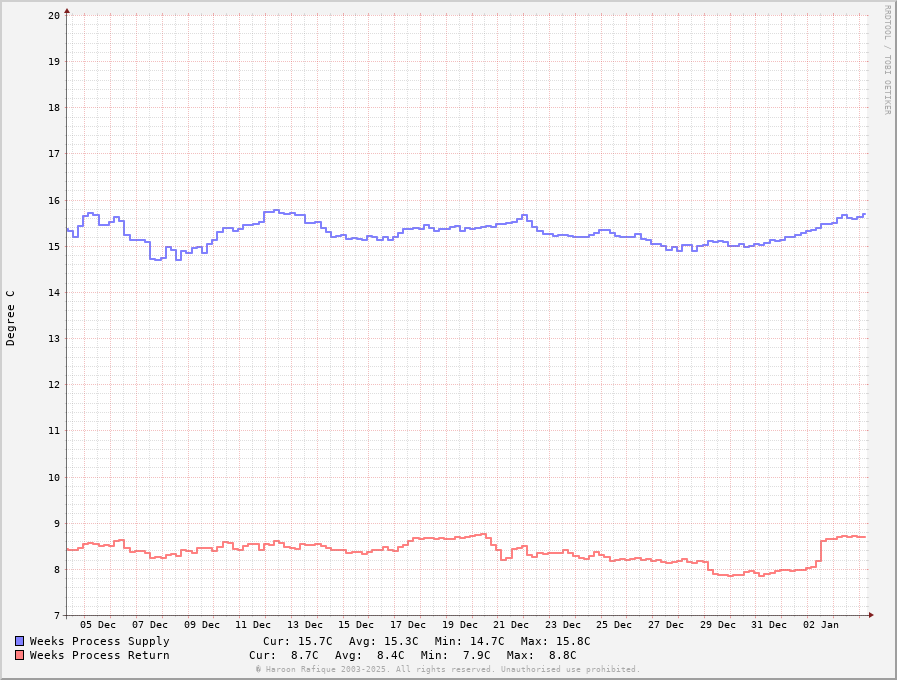Click the red Weeks Process Return swatch
This screenshot has width=897, height=680.
coord(19,655)
